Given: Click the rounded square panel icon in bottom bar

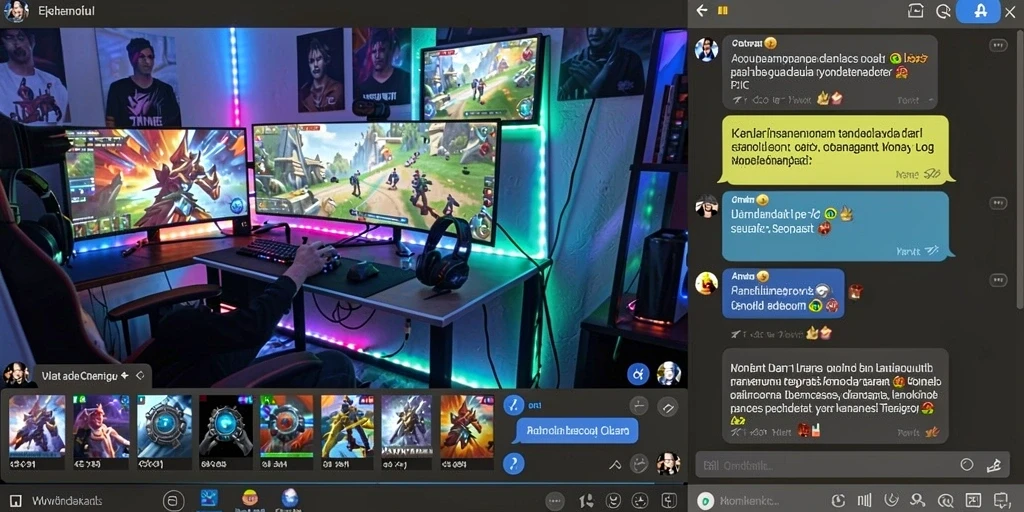Looking at the screenshot, I should tap(669, 501).
